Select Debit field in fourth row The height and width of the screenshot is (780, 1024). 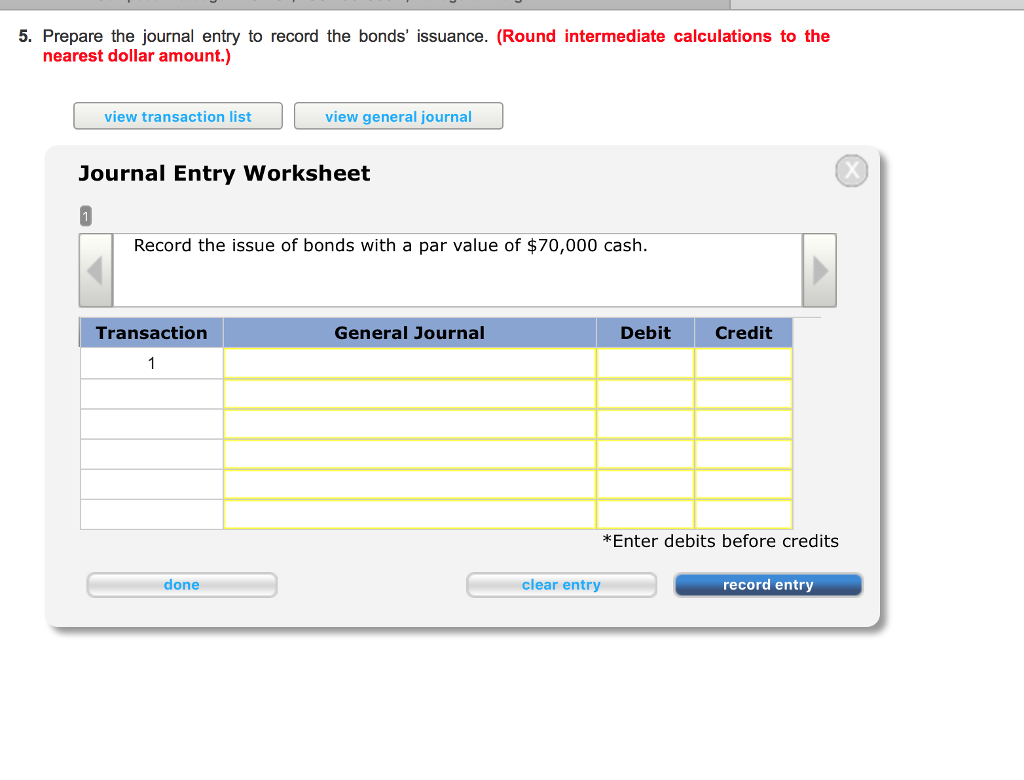[x=645, y=454]
